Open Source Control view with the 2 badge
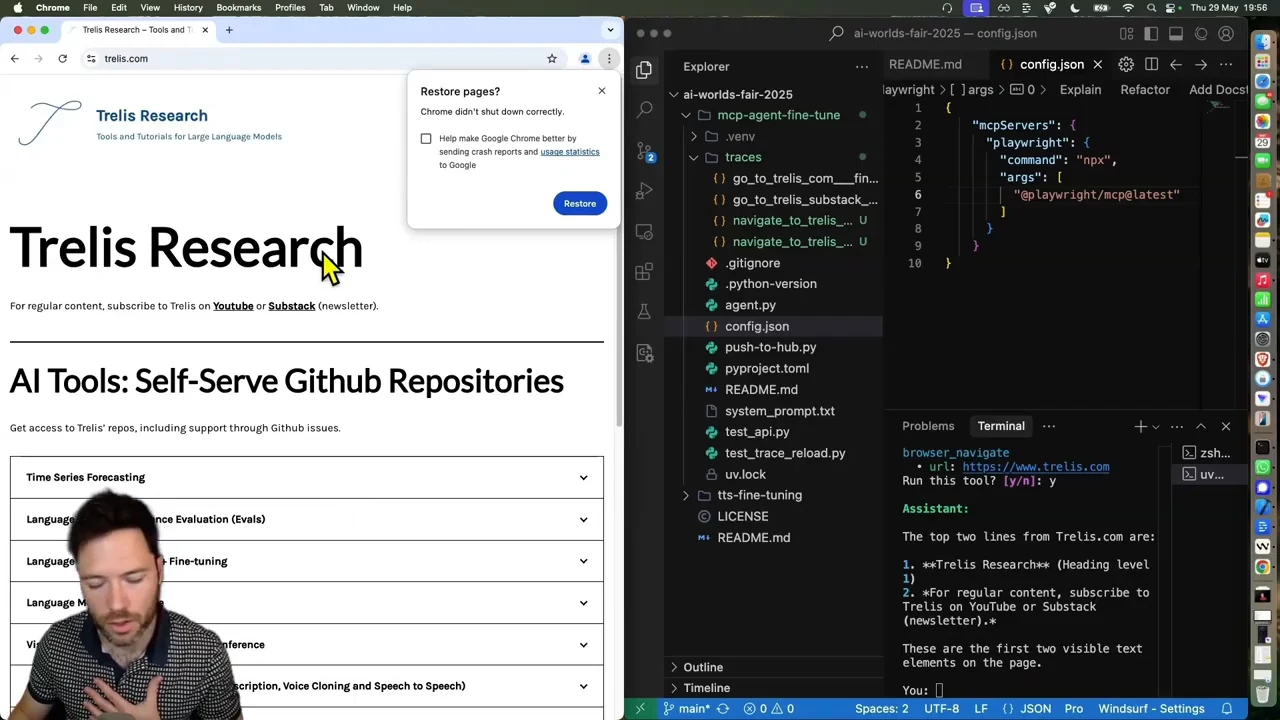 644,151
